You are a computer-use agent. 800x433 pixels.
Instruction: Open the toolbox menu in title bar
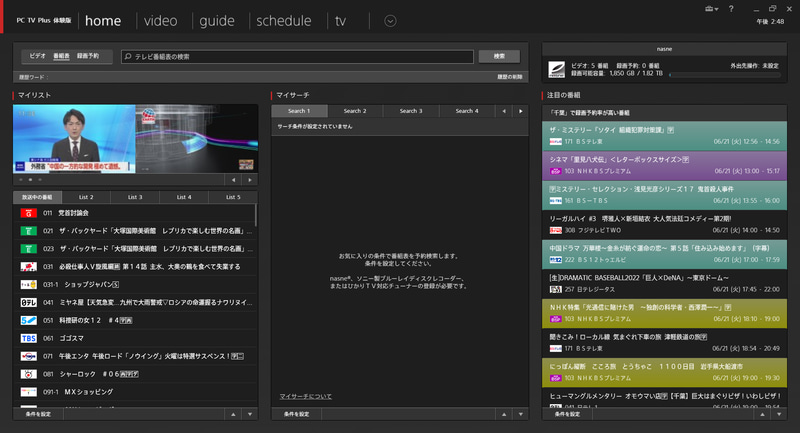[711, 9]
